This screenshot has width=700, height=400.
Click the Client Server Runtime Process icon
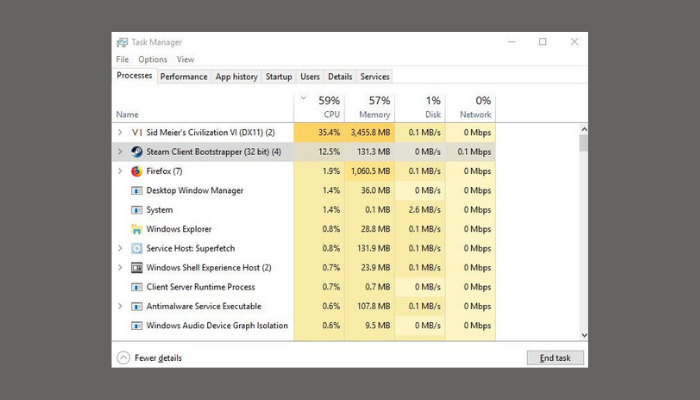(137, 287)
